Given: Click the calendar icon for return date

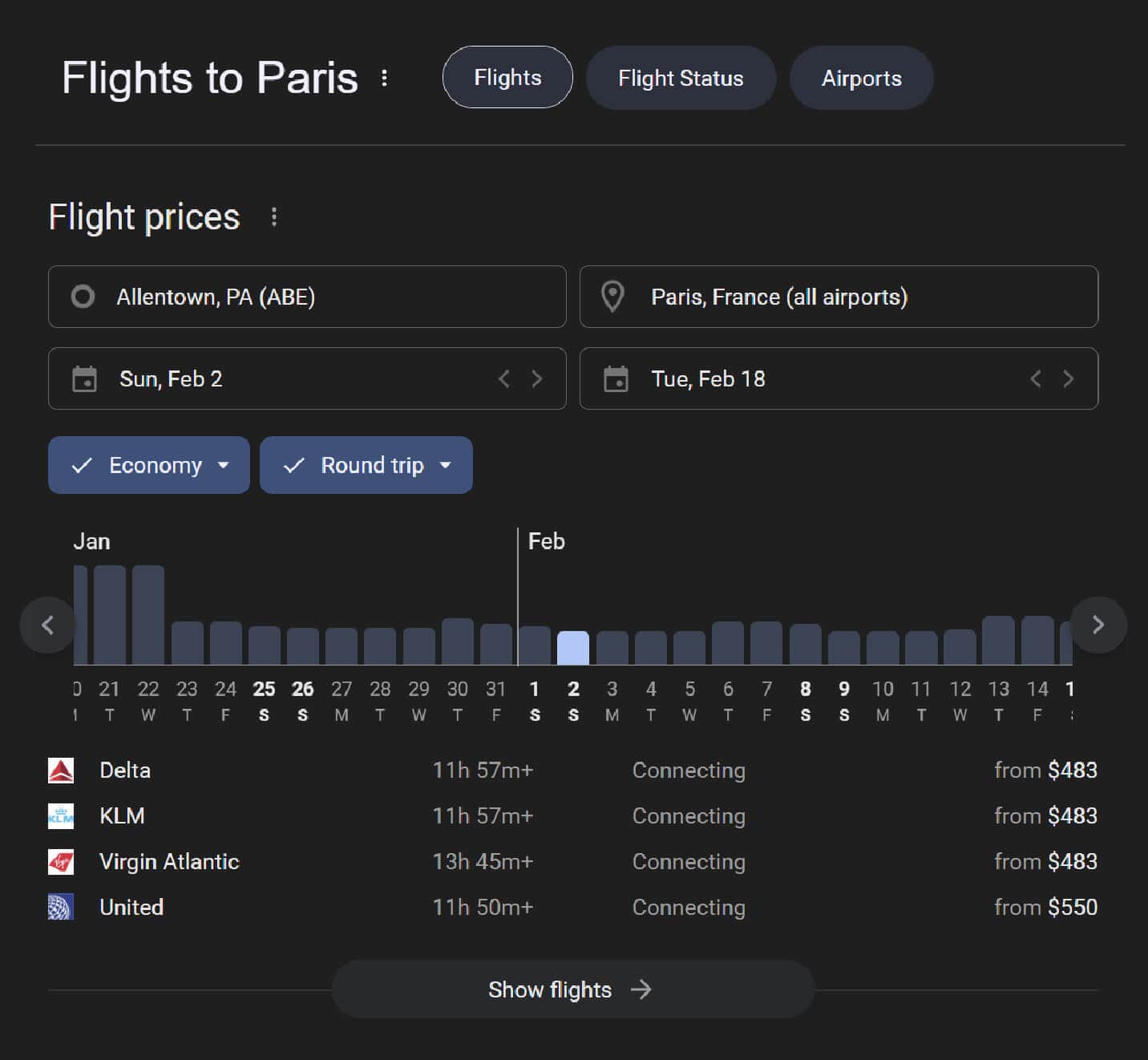Looking at the screenshot, I should (x=616, y=378).
